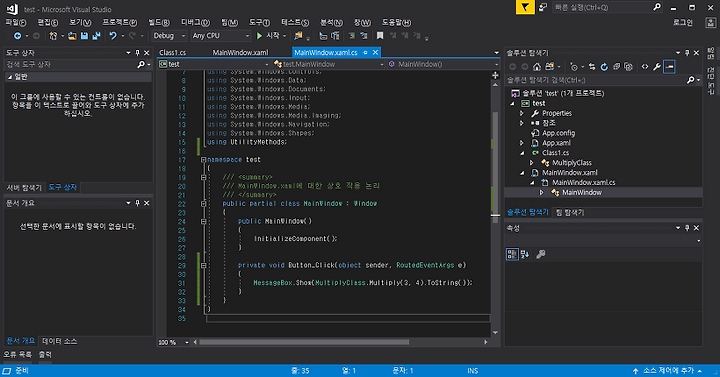Click the Collapse All icon in Solution Explorer

click(x=617, y=67)
